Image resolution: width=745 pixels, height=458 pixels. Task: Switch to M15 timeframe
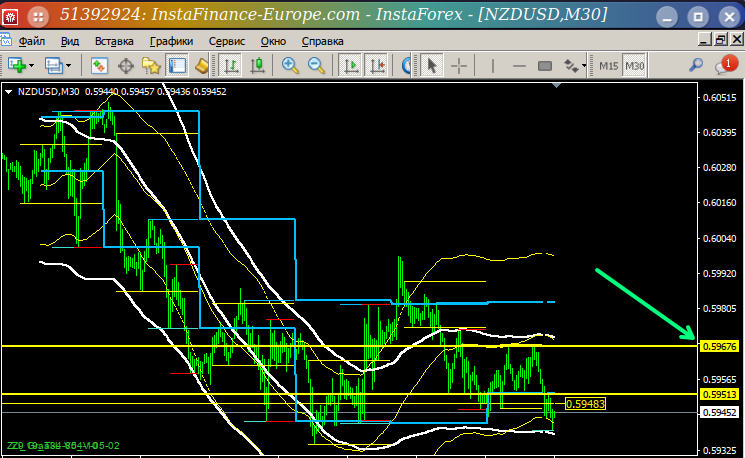[x=608, y=66]
